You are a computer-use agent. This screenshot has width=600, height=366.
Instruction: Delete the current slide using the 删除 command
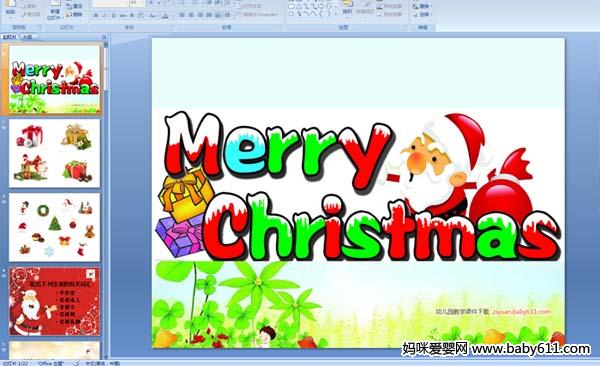tap(75, 14)
